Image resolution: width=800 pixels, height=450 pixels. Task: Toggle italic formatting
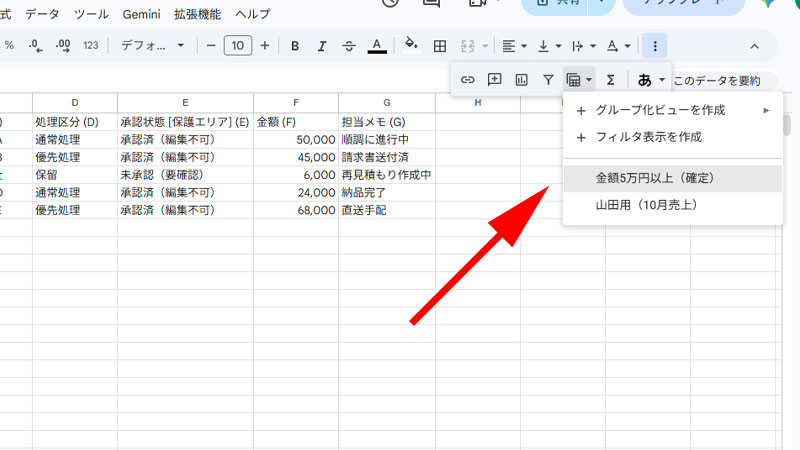322,46
